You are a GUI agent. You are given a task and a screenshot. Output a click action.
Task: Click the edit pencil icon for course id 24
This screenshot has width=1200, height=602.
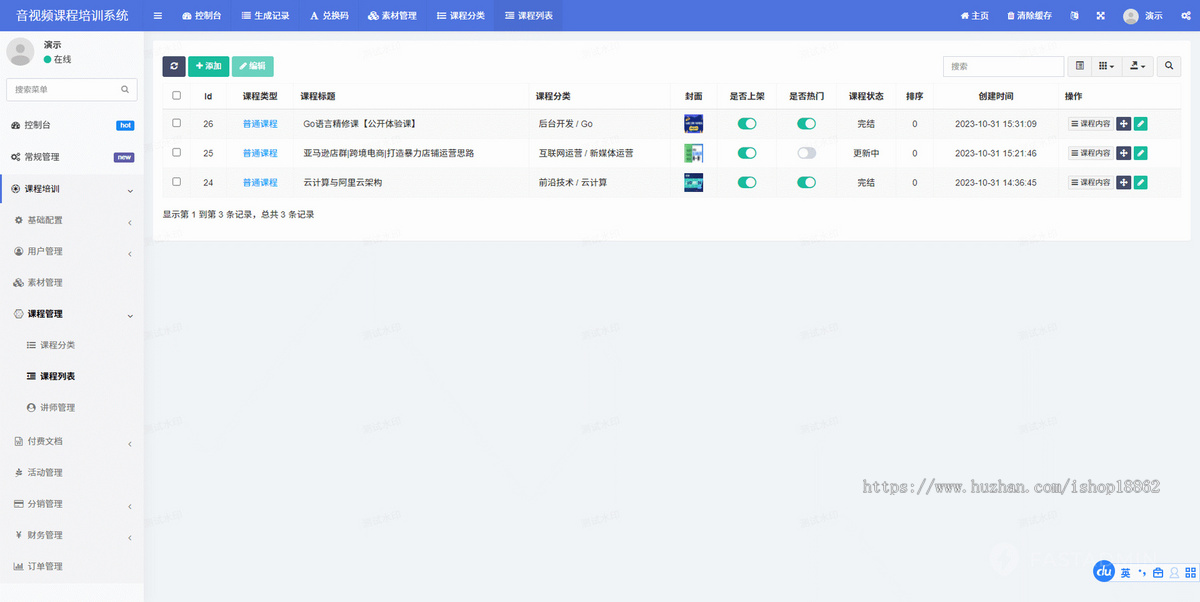tap(1143, 182)
